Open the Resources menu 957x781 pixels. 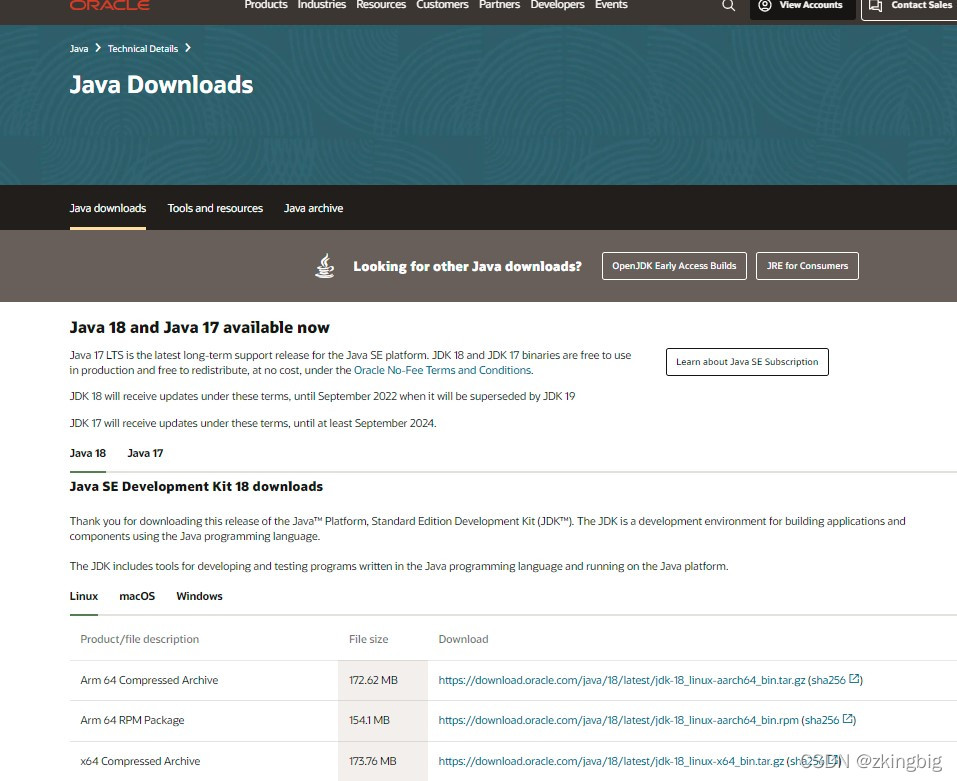tap(381, 5)
